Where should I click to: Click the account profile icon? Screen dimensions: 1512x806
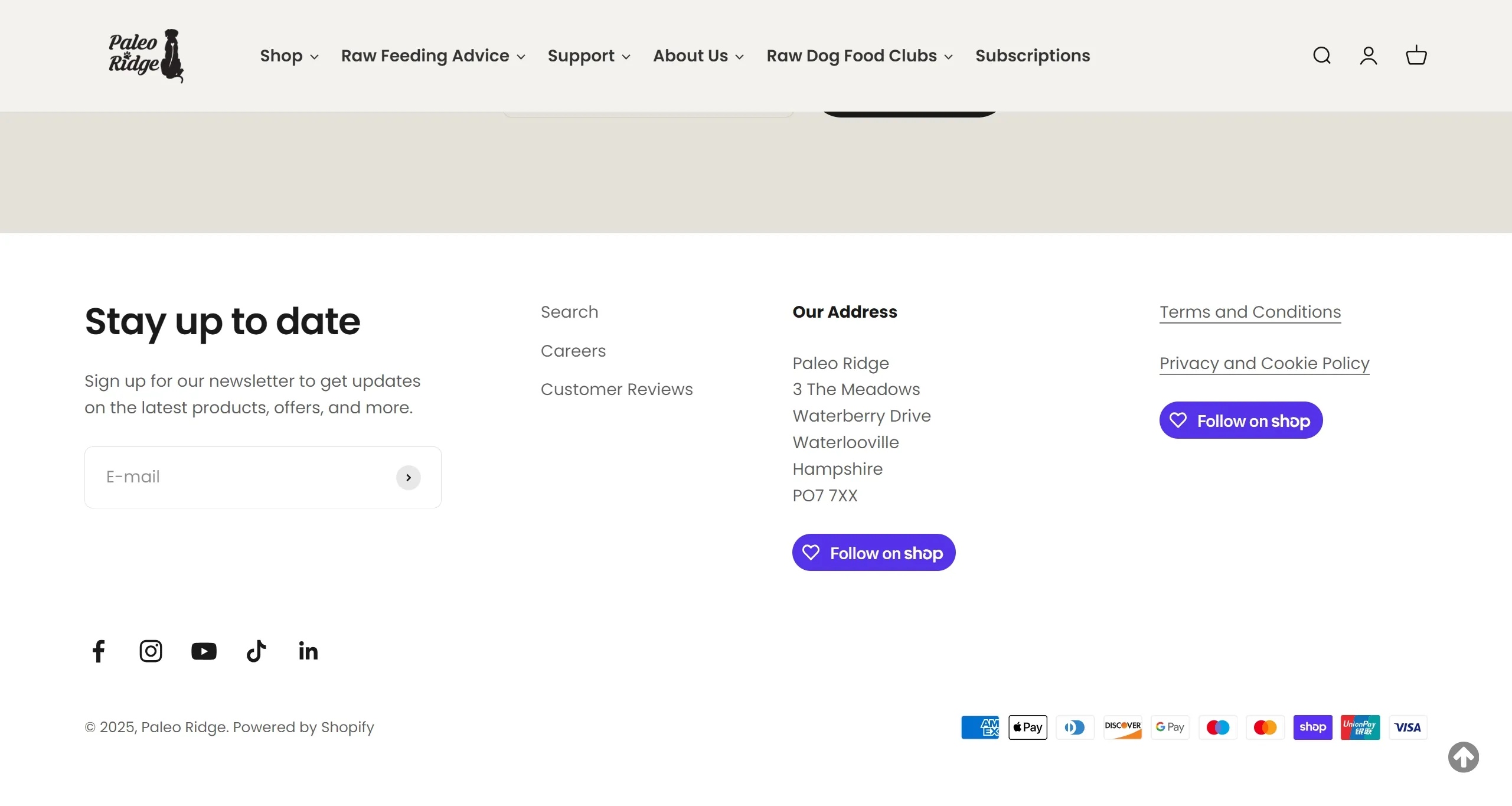[x=1369, y=56]
